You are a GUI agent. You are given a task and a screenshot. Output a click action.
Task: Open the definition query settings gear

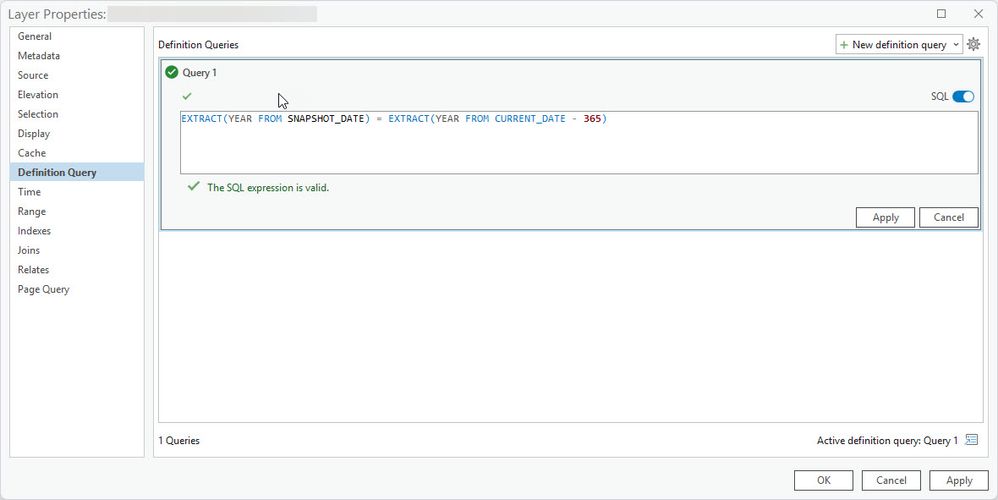pos(973,45)
